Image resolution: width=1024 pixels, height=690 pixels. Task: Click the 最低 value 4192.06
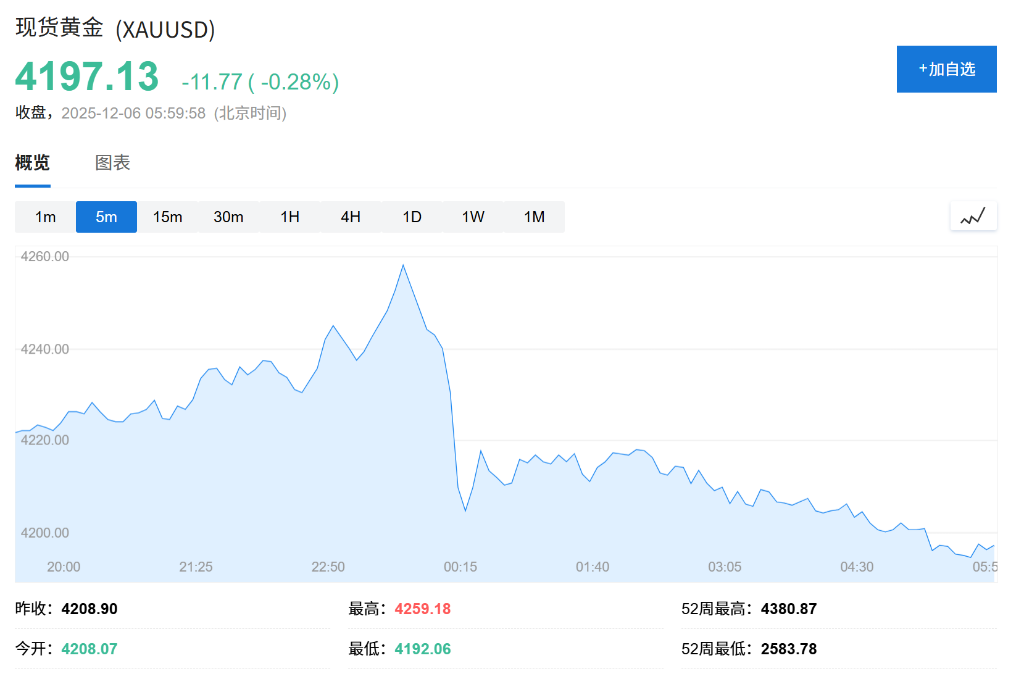pyautogui.click(x=421, y=648)
